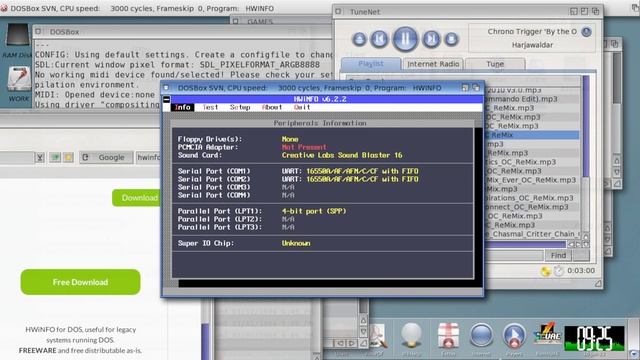The height and width of the screenshot is (360, 640).
Task: Click the depth gadget on DOSBox HWINFO window
Action: point(476,88)
